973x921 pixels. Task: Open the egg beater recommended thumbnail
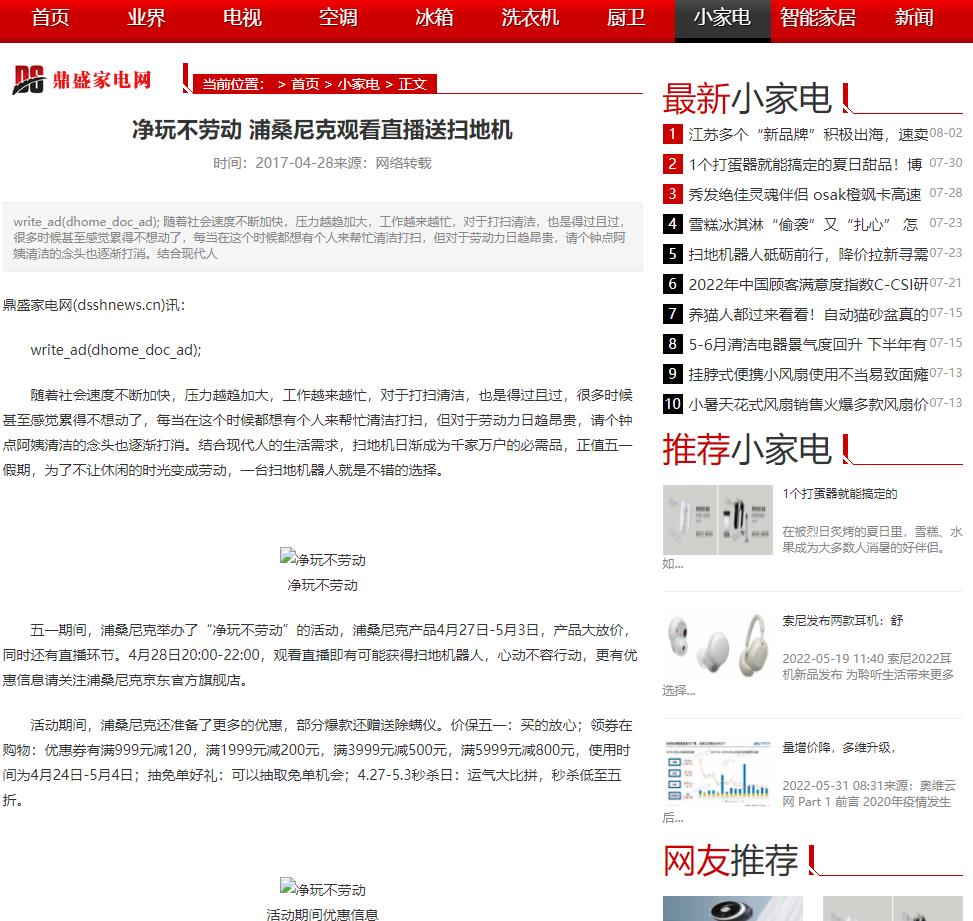click(x=717, y=519)
